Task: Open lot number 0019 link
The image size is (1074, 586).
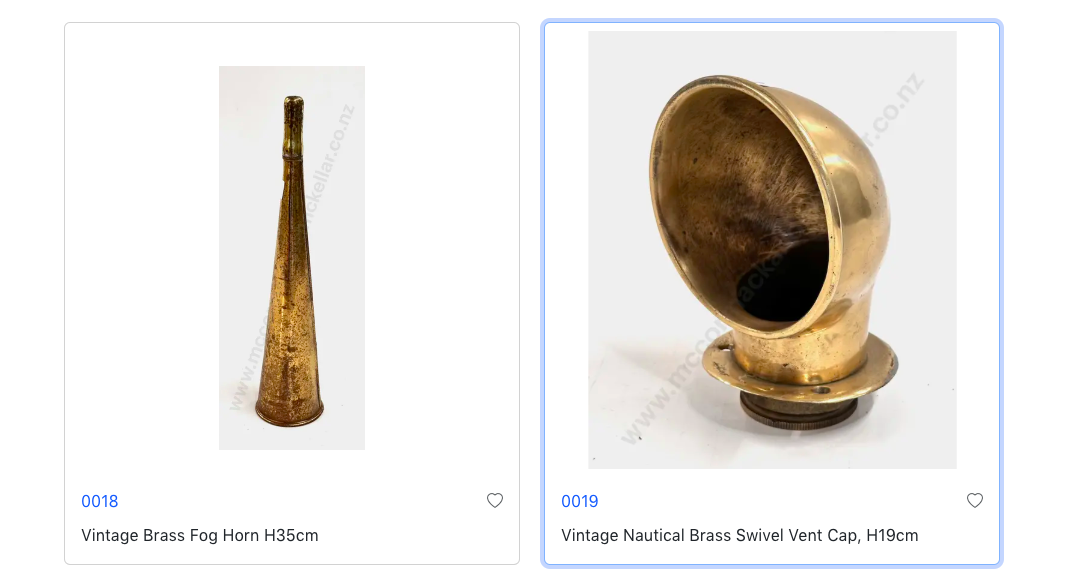Action: click(580, 502)
